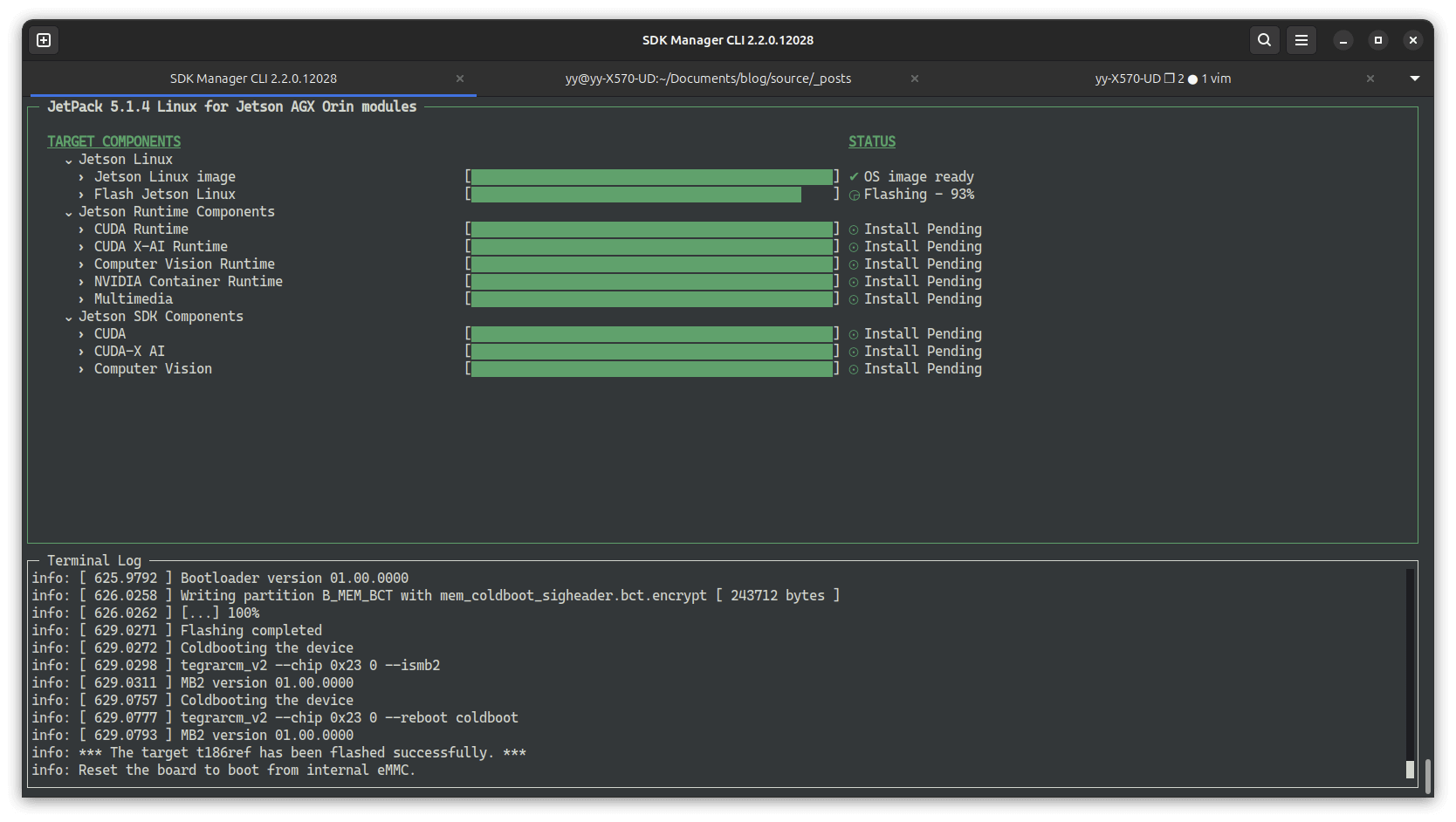Screen dimensions: 1456x822
Task: Switch to the yy-X570-UD vim tab
Action: (1163, 79)
